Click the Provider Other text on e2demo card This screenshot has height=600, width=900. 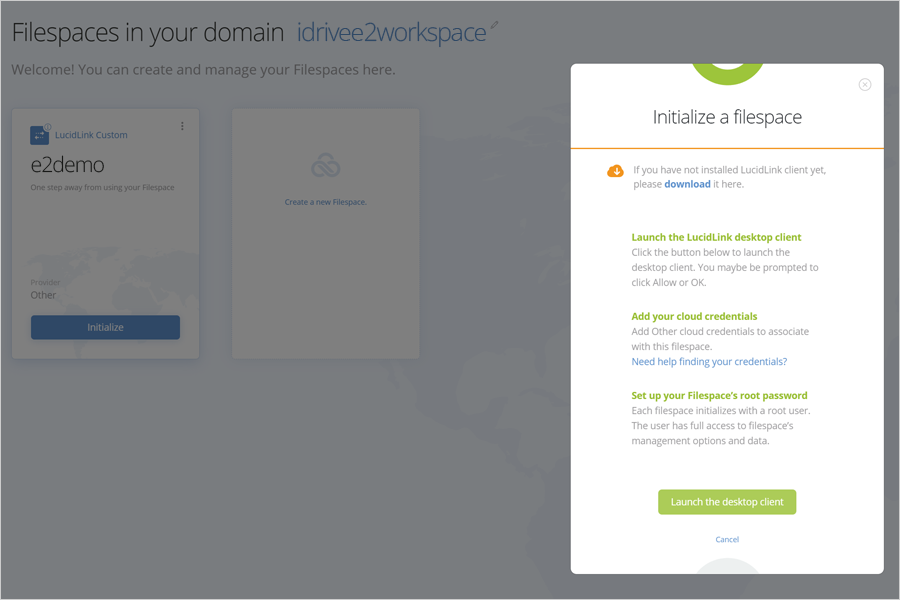click(45, 289)
